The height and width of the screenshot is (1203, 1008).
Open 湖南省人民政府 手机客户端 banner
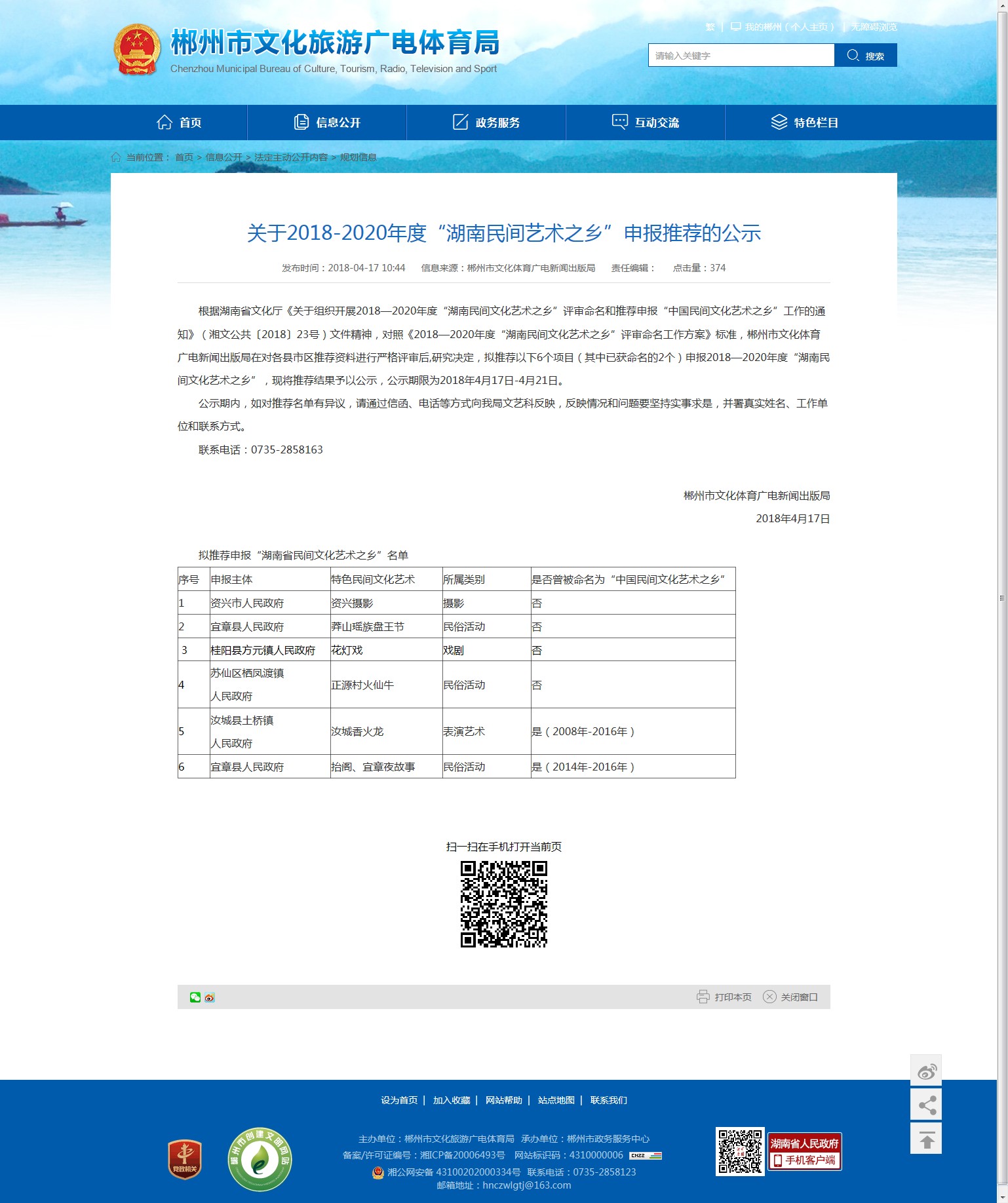pos(805,1152)
